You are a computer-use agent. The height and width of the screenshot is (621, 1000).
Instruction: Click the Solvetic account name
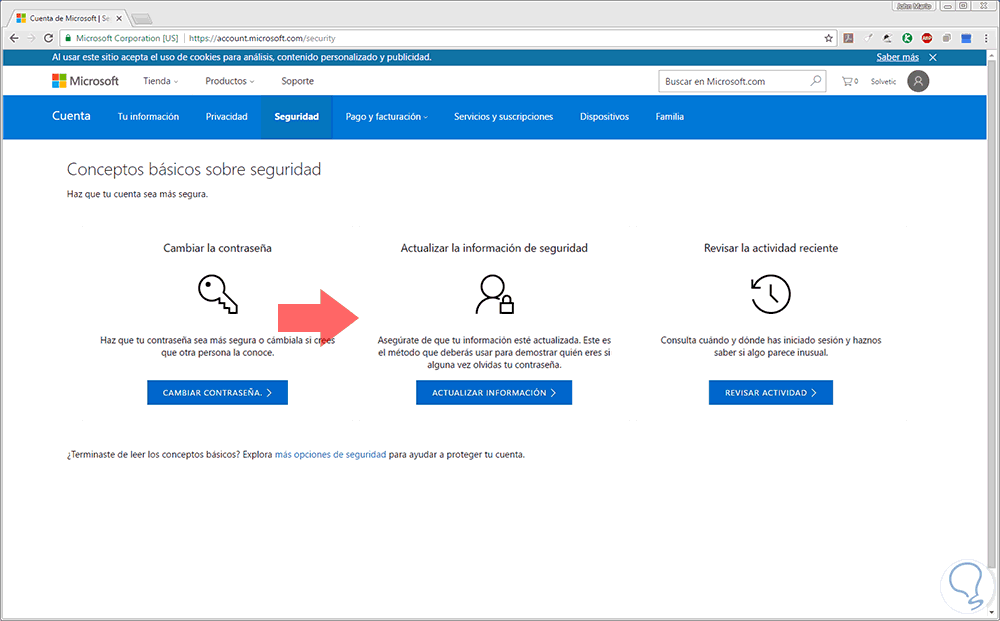883,82
